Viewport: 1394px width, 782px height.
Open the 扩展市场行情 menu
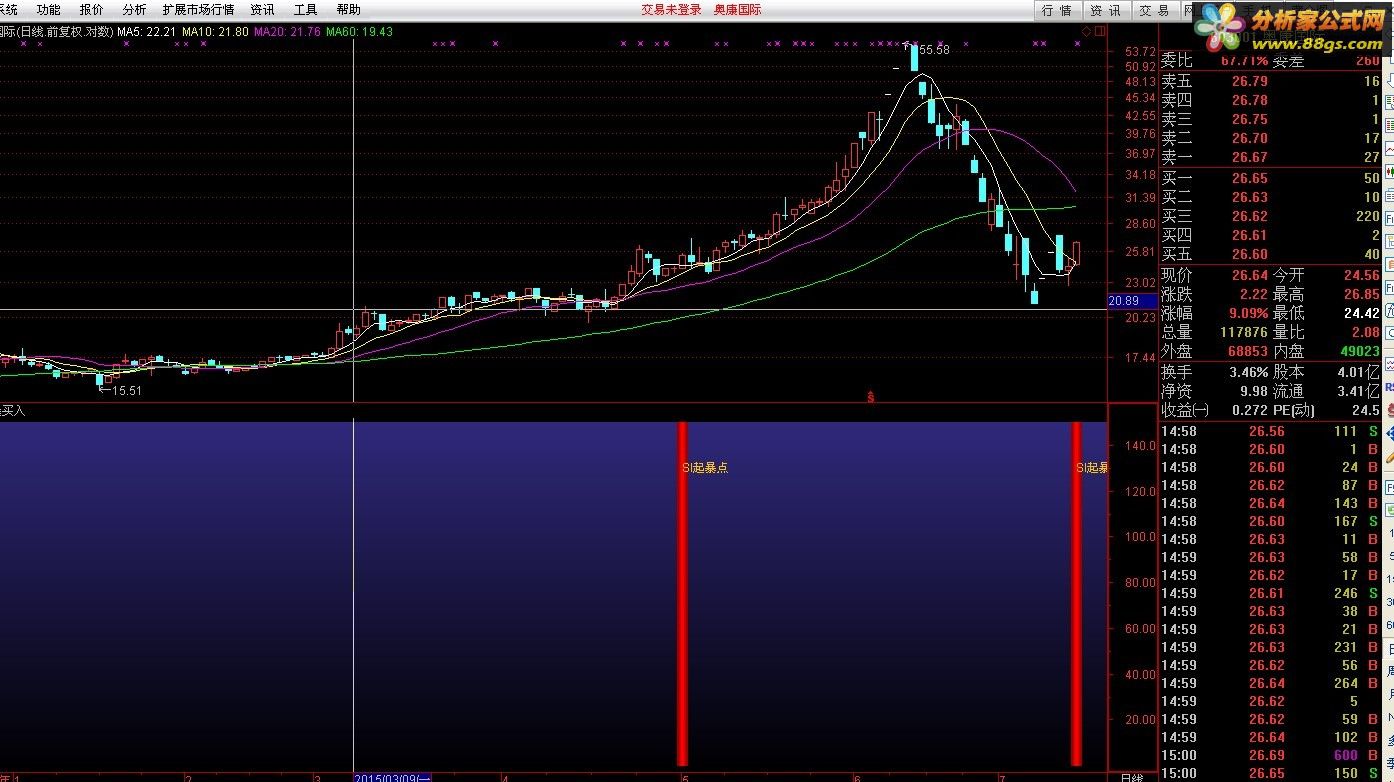[198, 9]
